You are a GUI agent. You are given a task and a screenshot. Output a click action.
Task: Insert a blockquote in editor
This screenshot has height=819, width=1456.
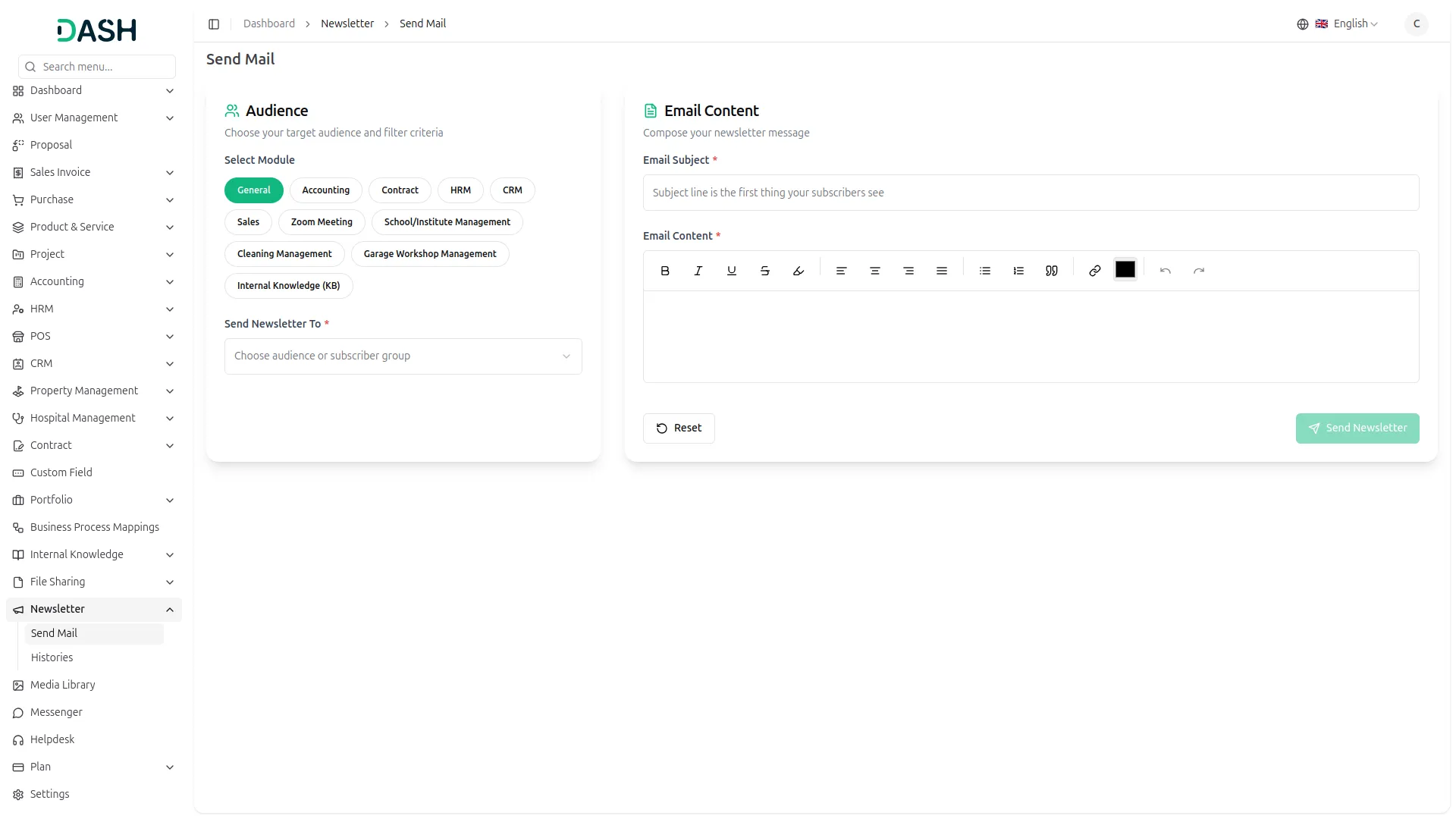point(1052,271)
